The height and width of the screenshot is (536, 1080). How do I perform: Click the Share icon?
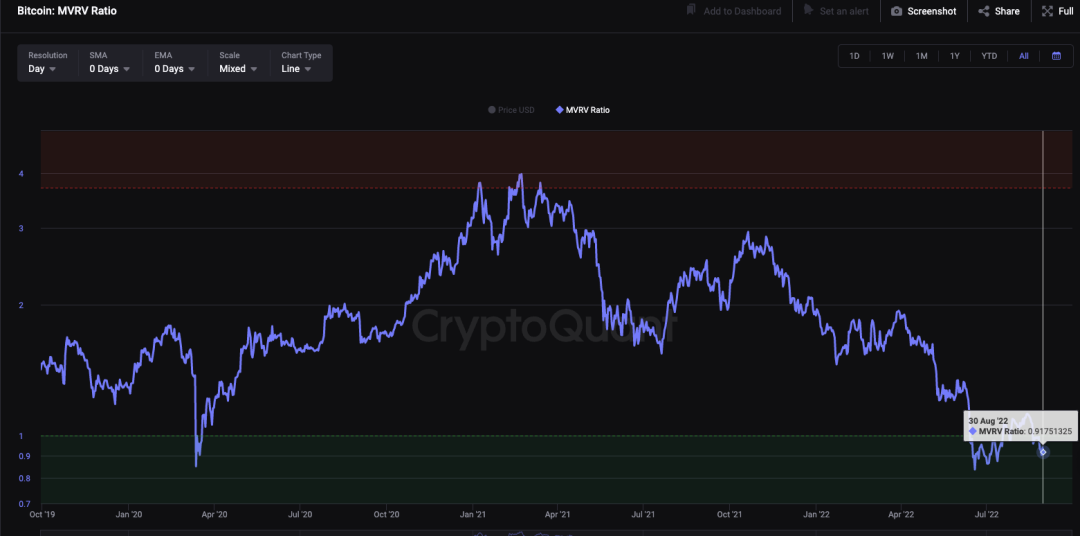click(x=984, y=11)
